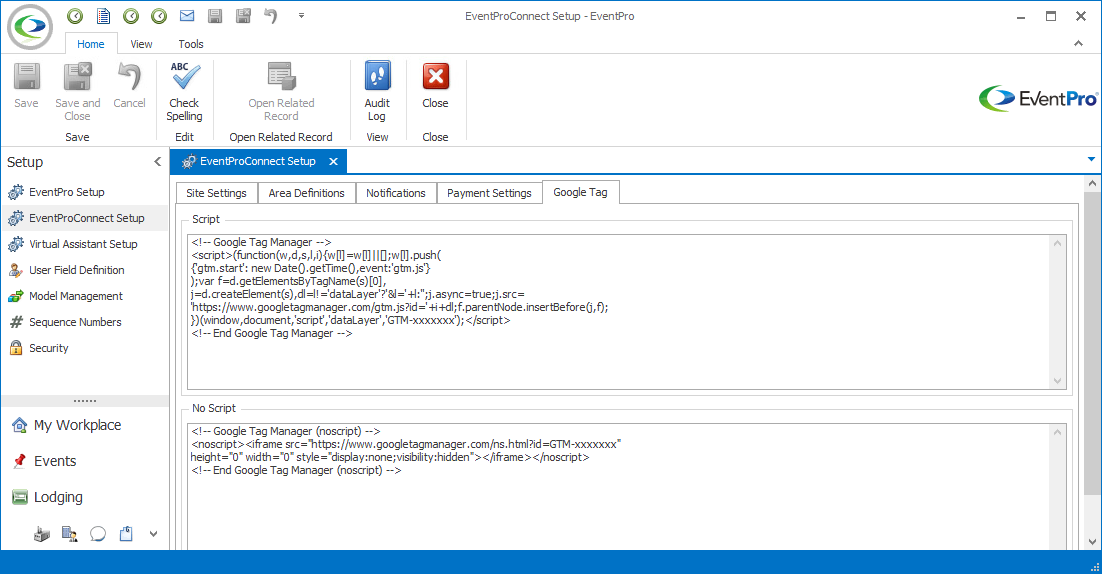The height and width of the screenshot is (574, 1102).
Task: Select EventProConnect Setup in the navigation
Action: click(86, 218)
